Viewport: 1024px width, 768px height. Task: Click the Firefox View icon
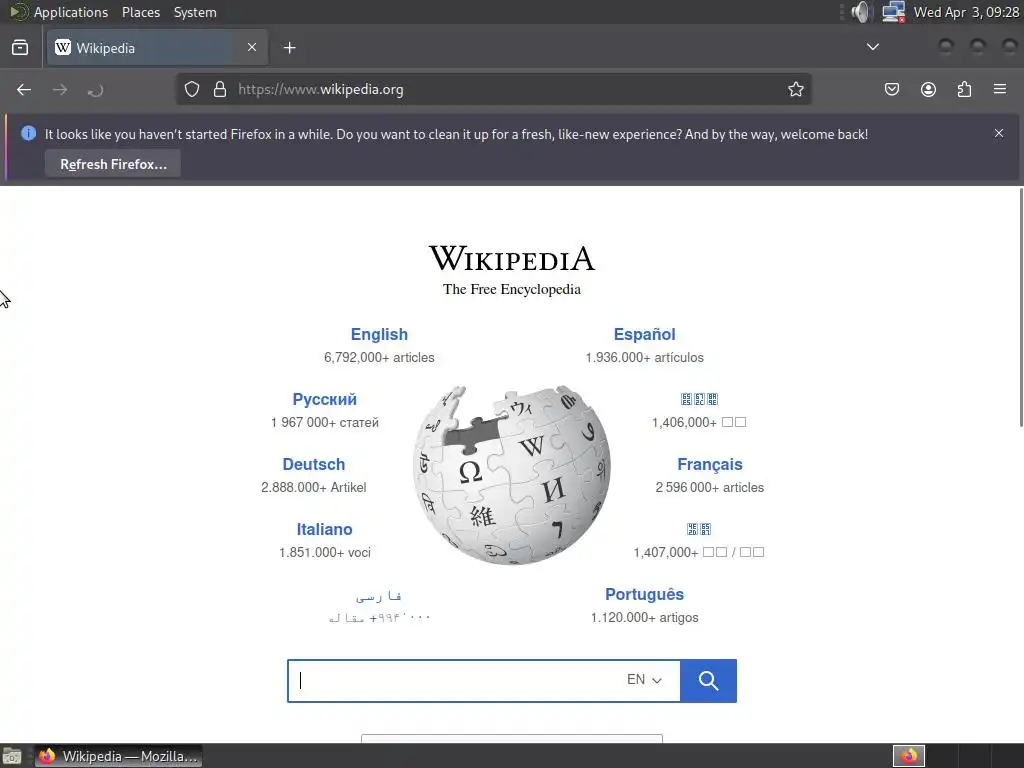20,48
